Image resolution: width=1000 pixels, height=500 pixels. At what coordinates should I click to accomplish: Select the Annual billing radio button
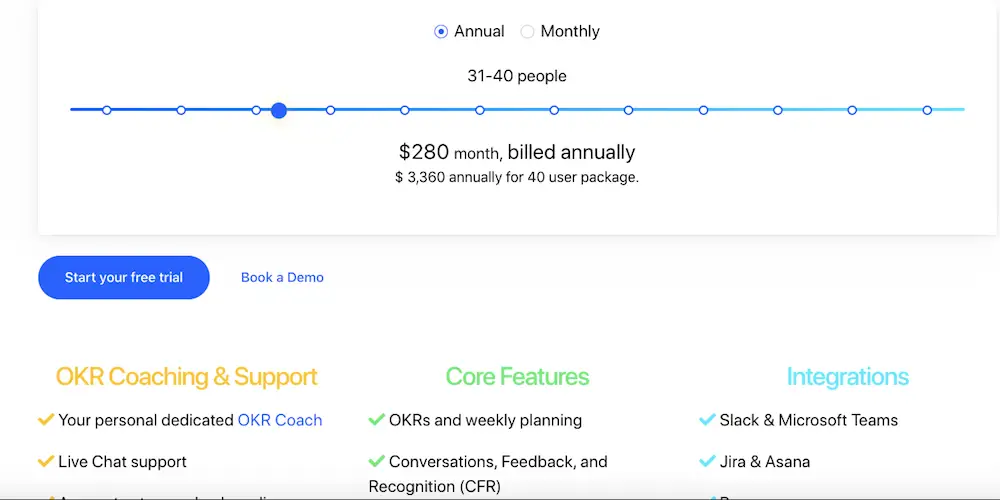coord(441,32)
